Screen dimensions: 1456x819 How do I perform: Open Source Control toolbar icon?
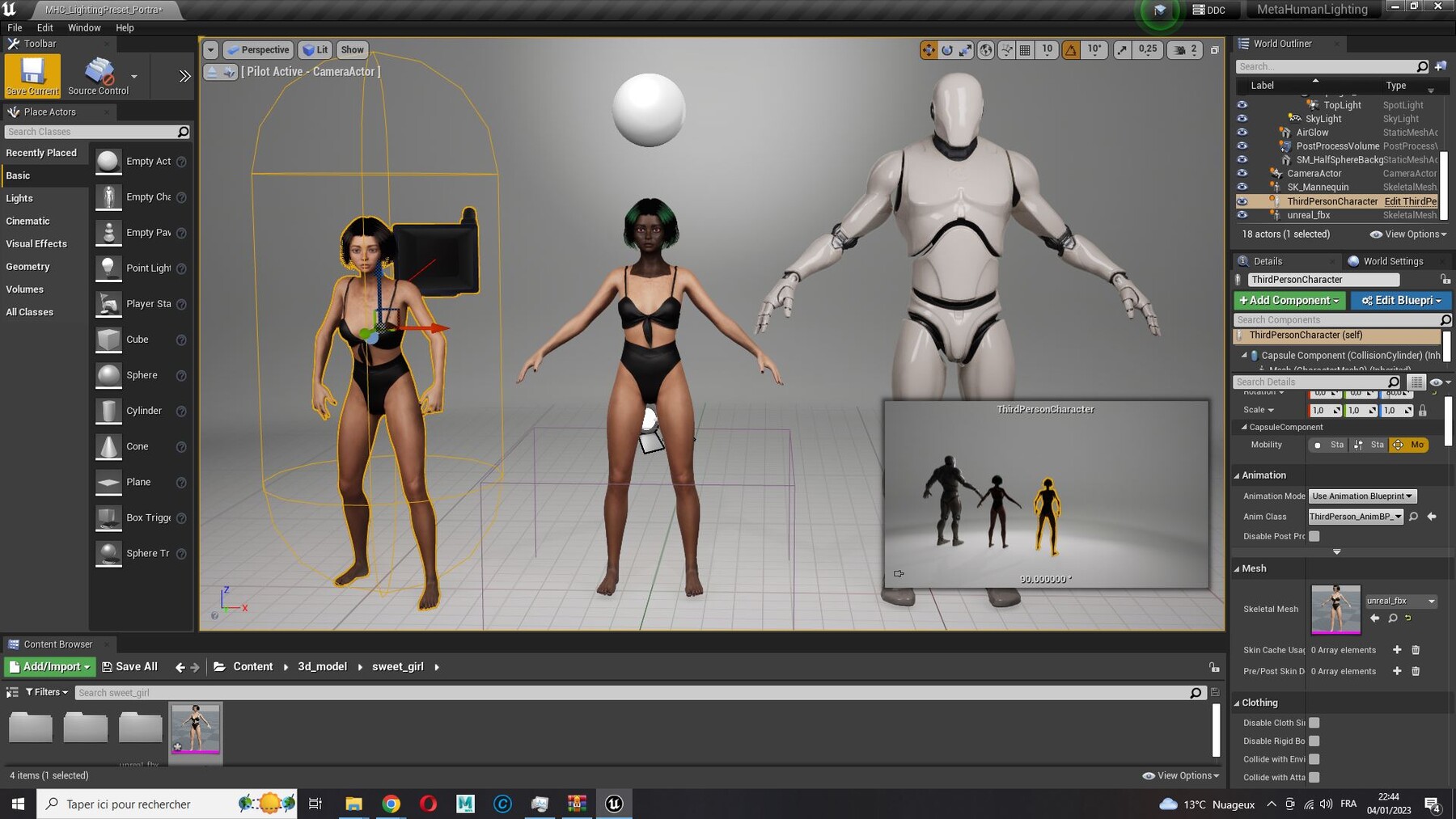tap(99, 75)
